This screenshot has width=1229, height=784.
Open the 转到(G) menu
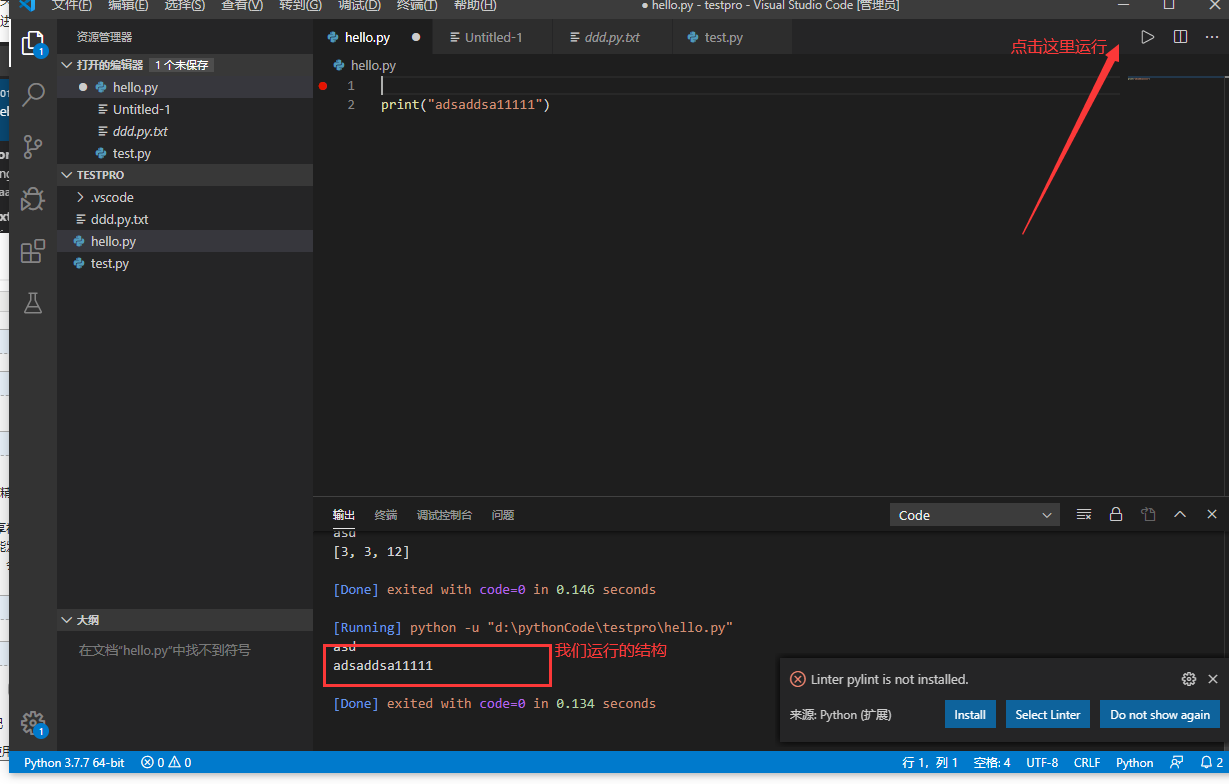point(300,5)
